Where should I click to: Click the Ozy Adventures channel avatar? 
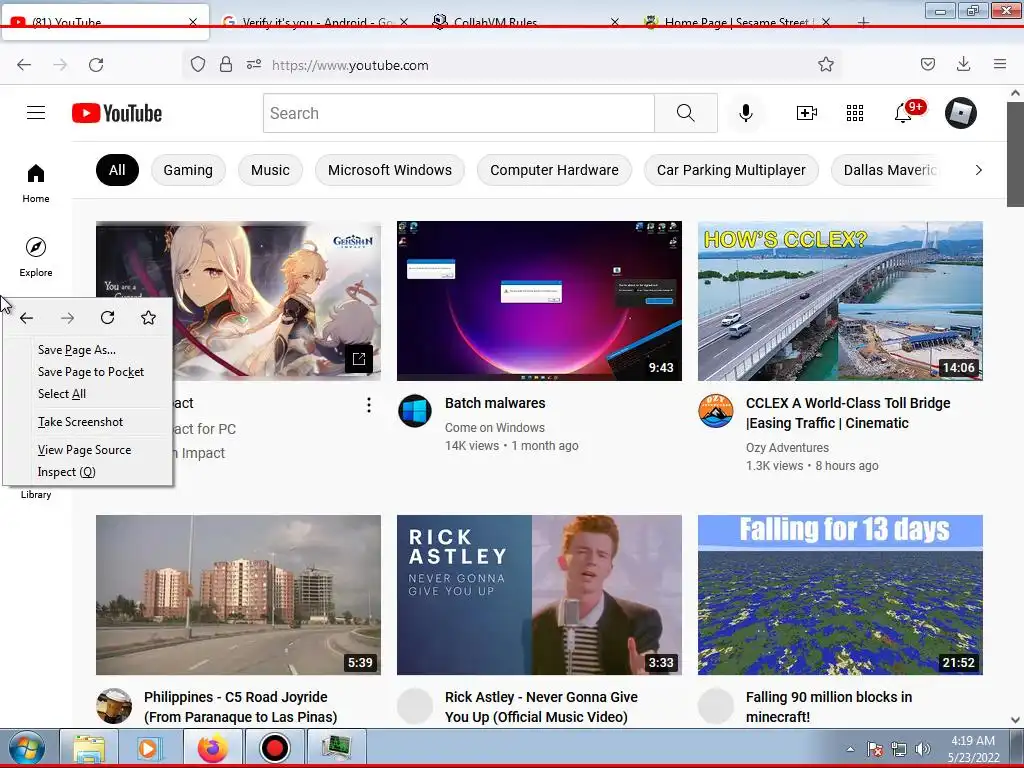point(716,411)
